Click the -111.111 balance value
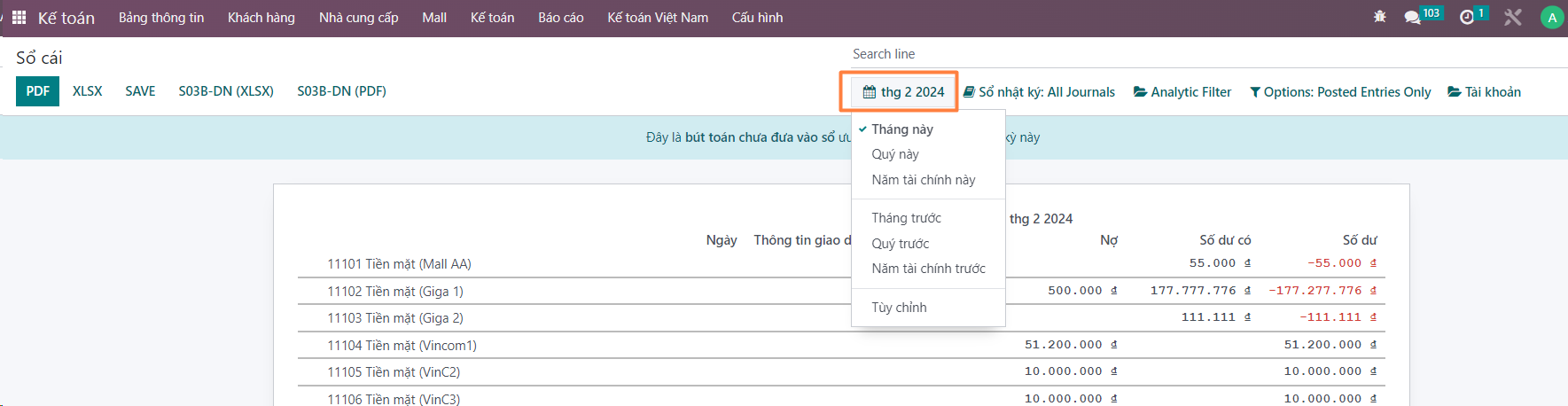The width and height of the screenshot is (1568, 406). coord(1338,317)
